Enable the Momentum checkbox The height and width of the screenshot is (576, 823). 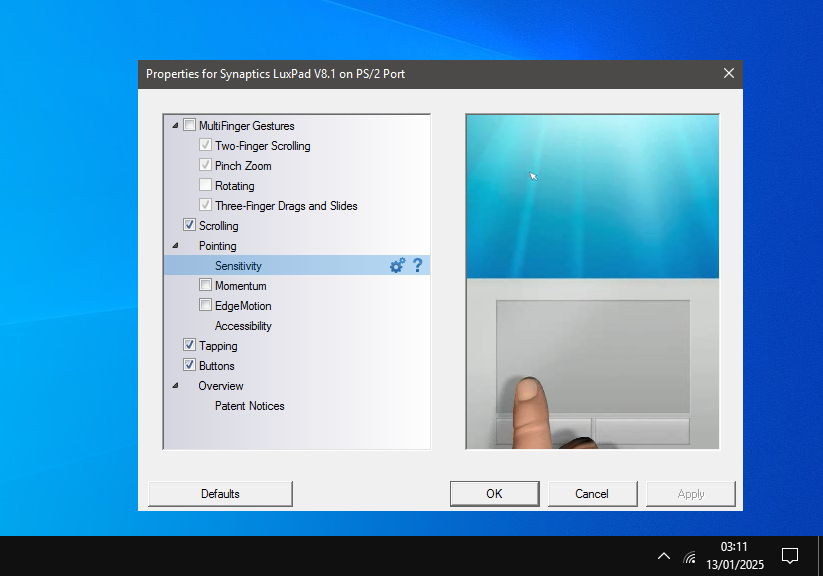(x=205, y=286)
